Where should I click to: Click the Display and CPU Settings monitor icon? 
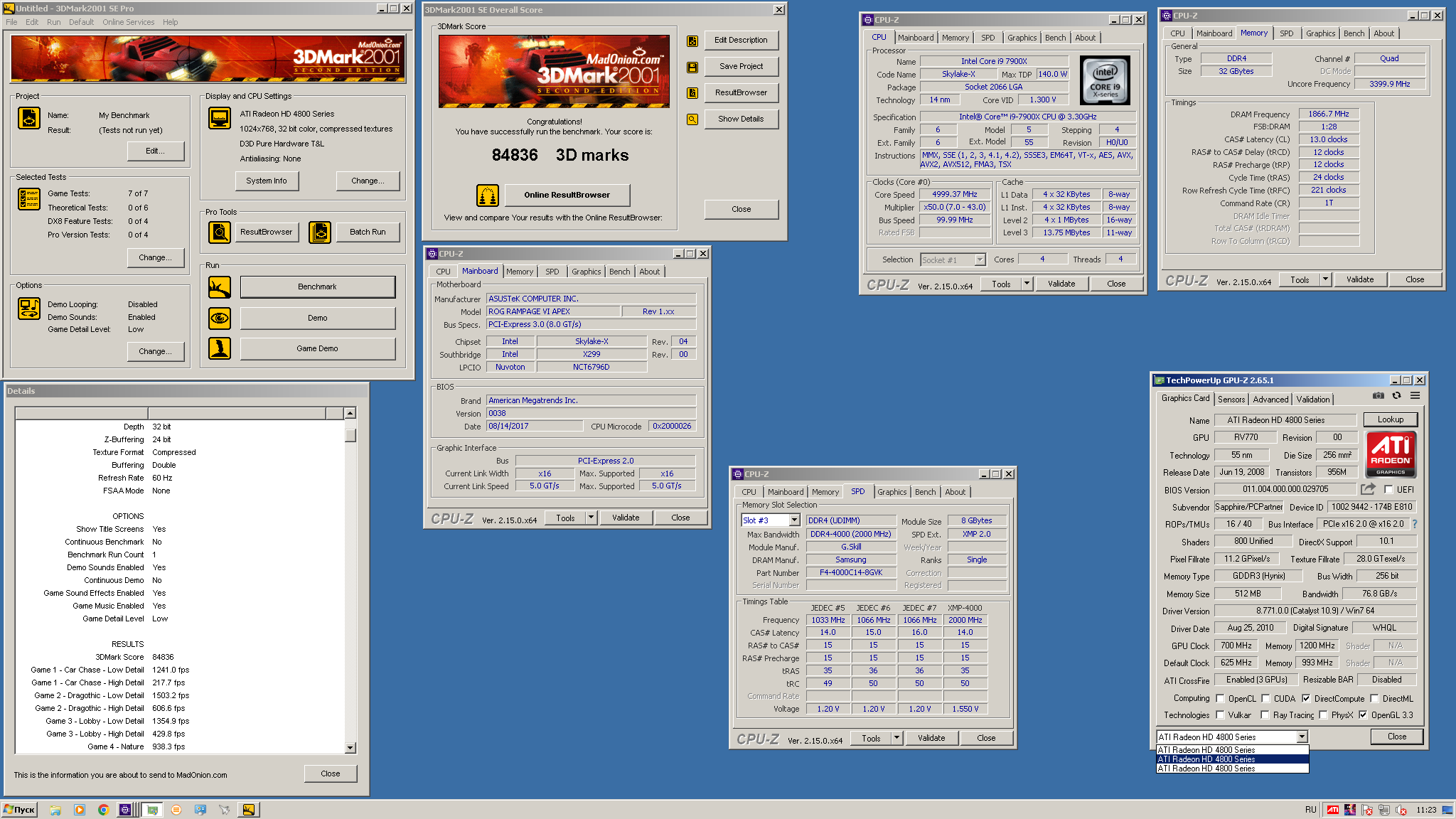pos(220,117)
